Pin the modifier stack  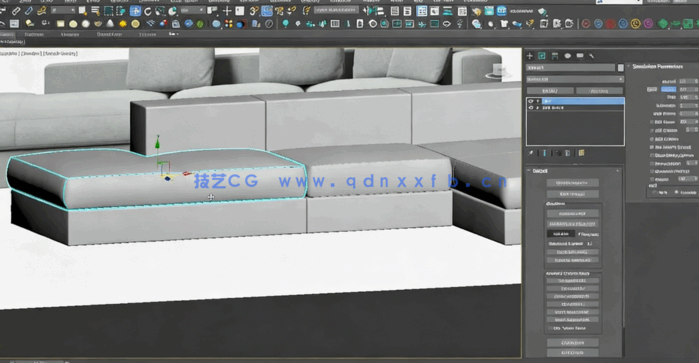(x=530, y=153)
